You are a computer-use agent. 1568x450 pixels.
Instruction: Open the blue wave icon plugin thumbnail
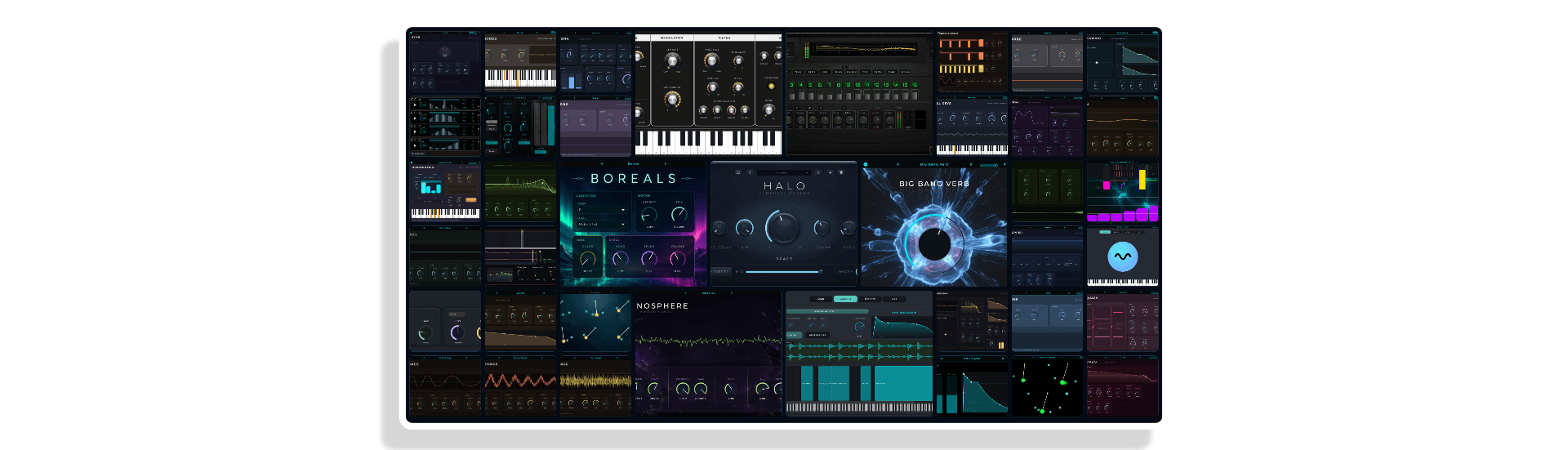click(1122, 256)
